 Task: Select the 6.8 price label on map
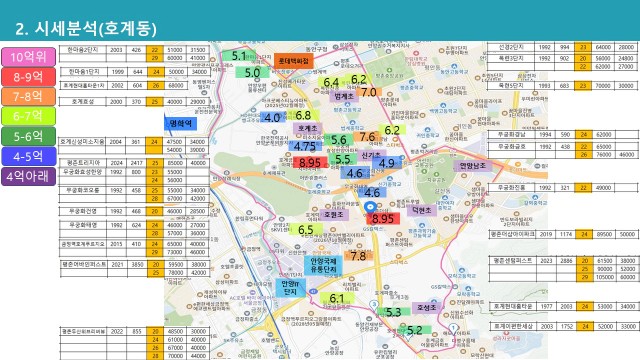pos(303,116)
